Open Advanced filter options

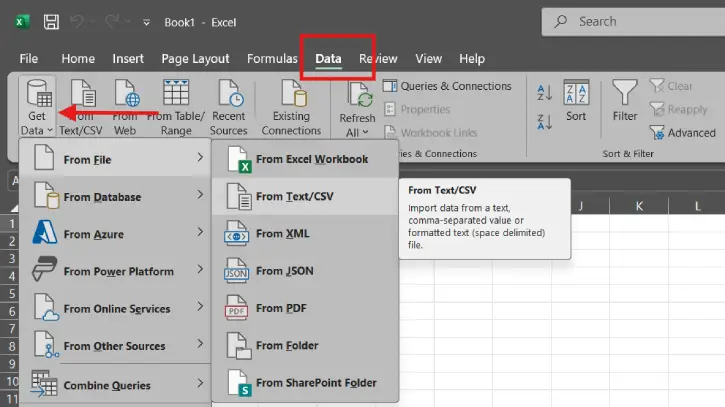(682, 133)
